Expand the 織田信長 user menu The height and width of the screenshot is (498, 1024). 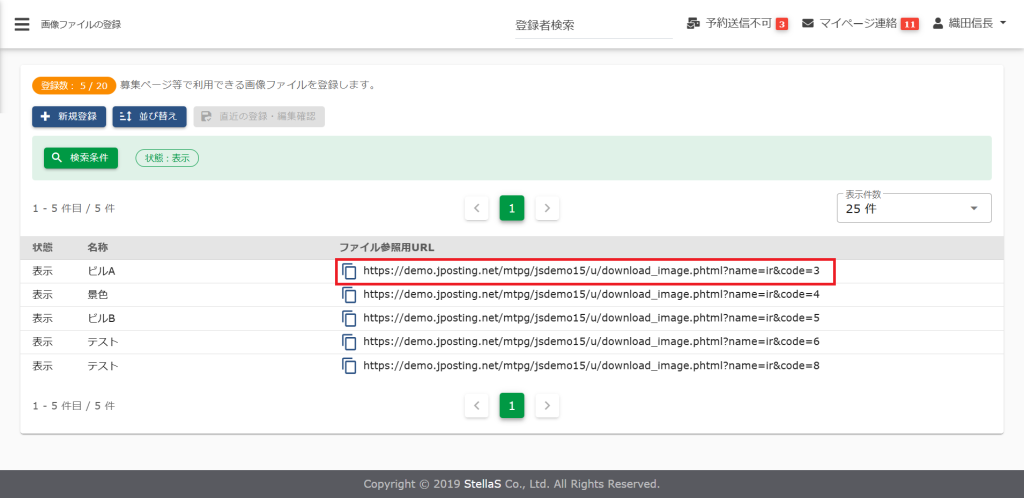[x=969, y=23]
